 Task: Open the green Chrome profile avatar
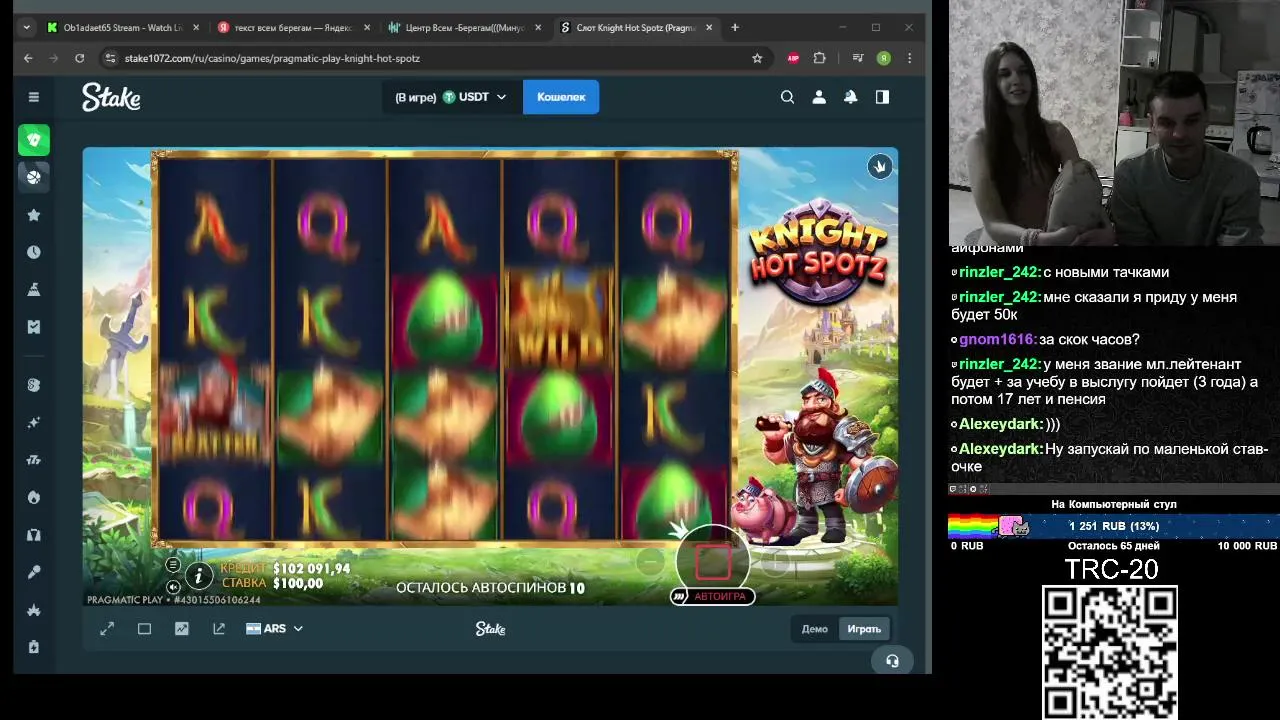pos(884,58)
